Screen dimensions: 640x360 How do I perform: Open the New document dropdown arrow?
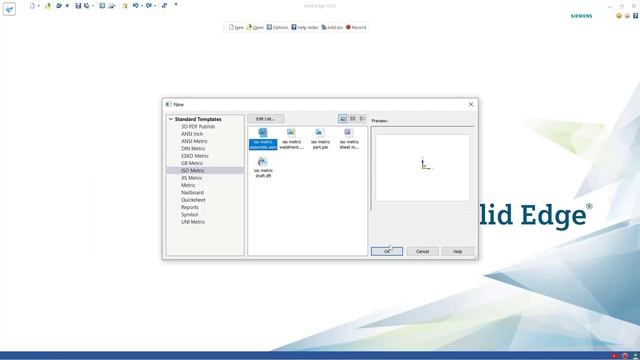(39, 6)
